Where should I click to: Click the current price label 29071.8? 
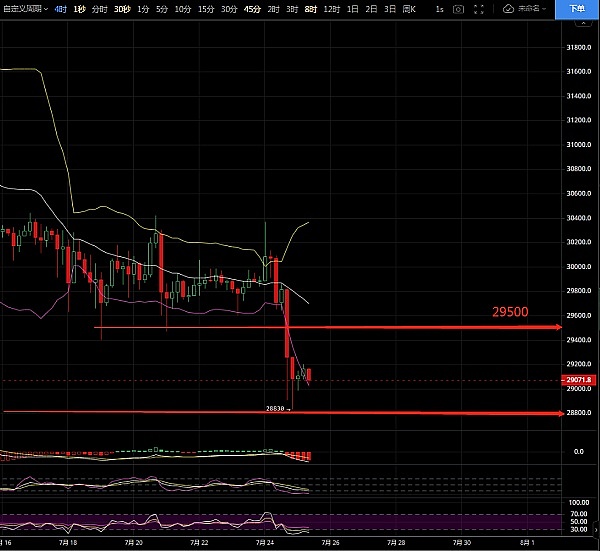coord(579,380)
